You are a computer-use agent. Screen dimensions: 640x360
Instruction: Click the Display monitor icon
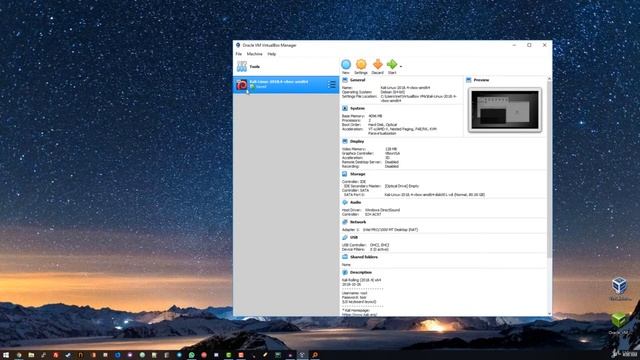345,141
